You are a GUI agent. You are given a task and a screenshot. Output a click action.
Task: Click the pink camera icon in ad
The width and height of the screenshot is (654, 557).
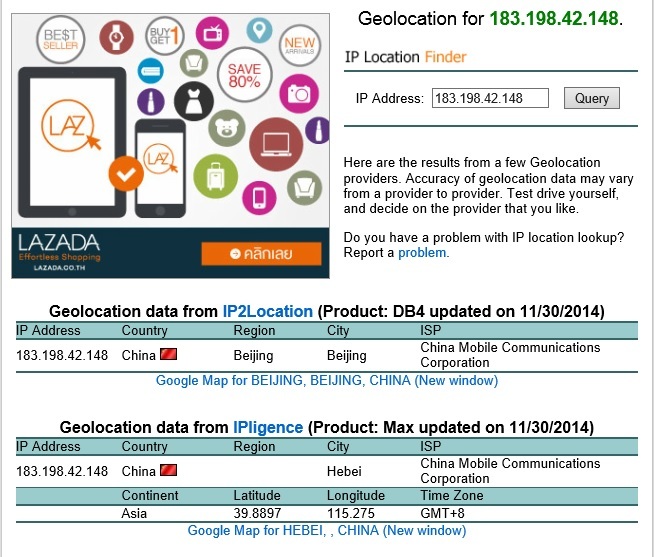point(299,94)
